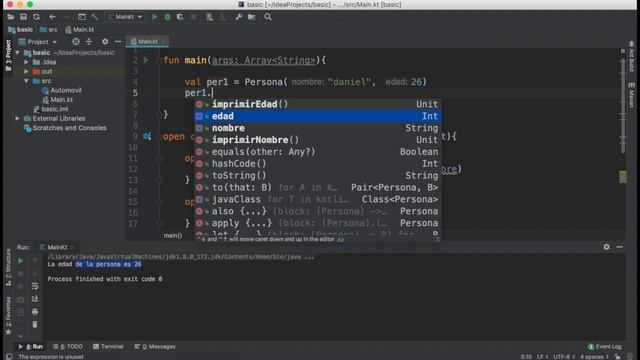This screenshot has height=360, width=640.
Task: Click the Run with Coverage icon
Action: point(180,17)
